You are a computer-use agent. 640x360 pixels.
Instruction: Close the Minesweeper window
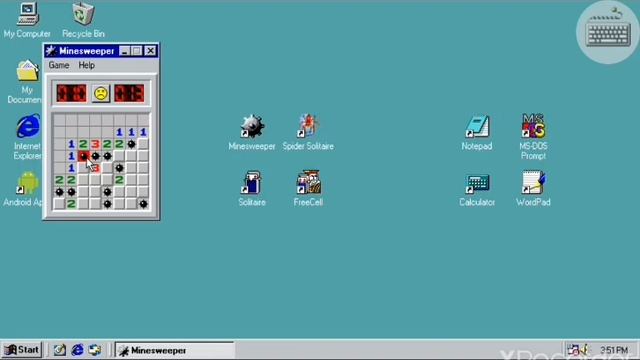pos(150,51)
